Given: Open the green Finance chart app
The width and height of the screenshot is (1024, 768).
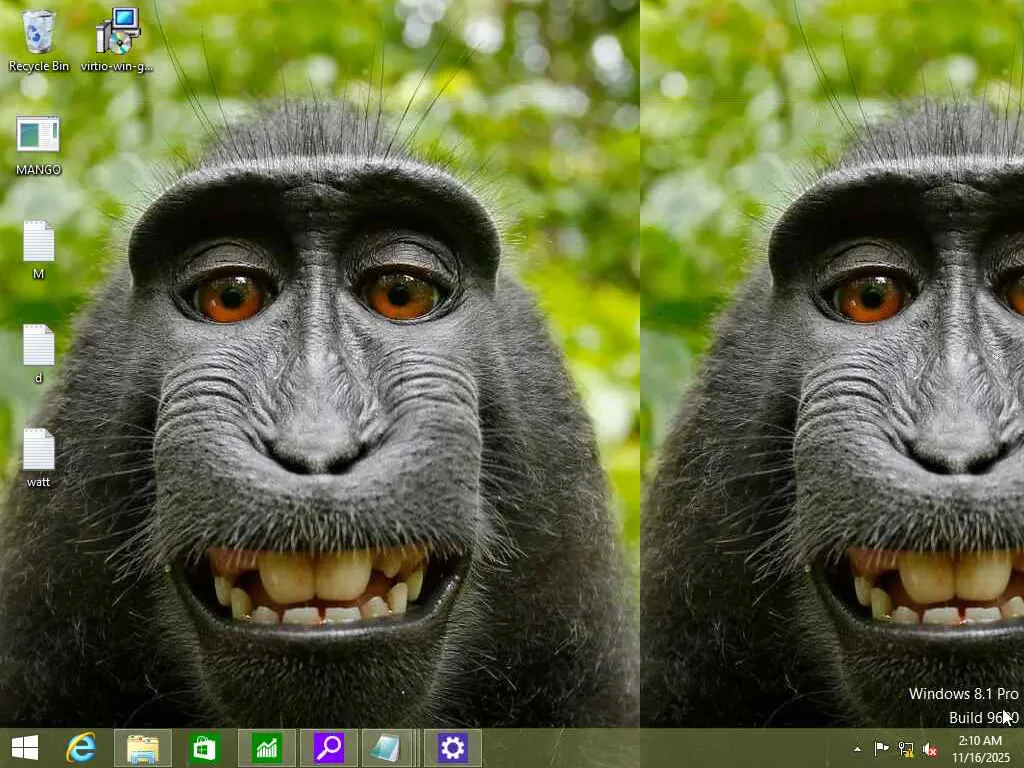Looking at the screenshot, I should pyautogui.click(x=266, y=748).
